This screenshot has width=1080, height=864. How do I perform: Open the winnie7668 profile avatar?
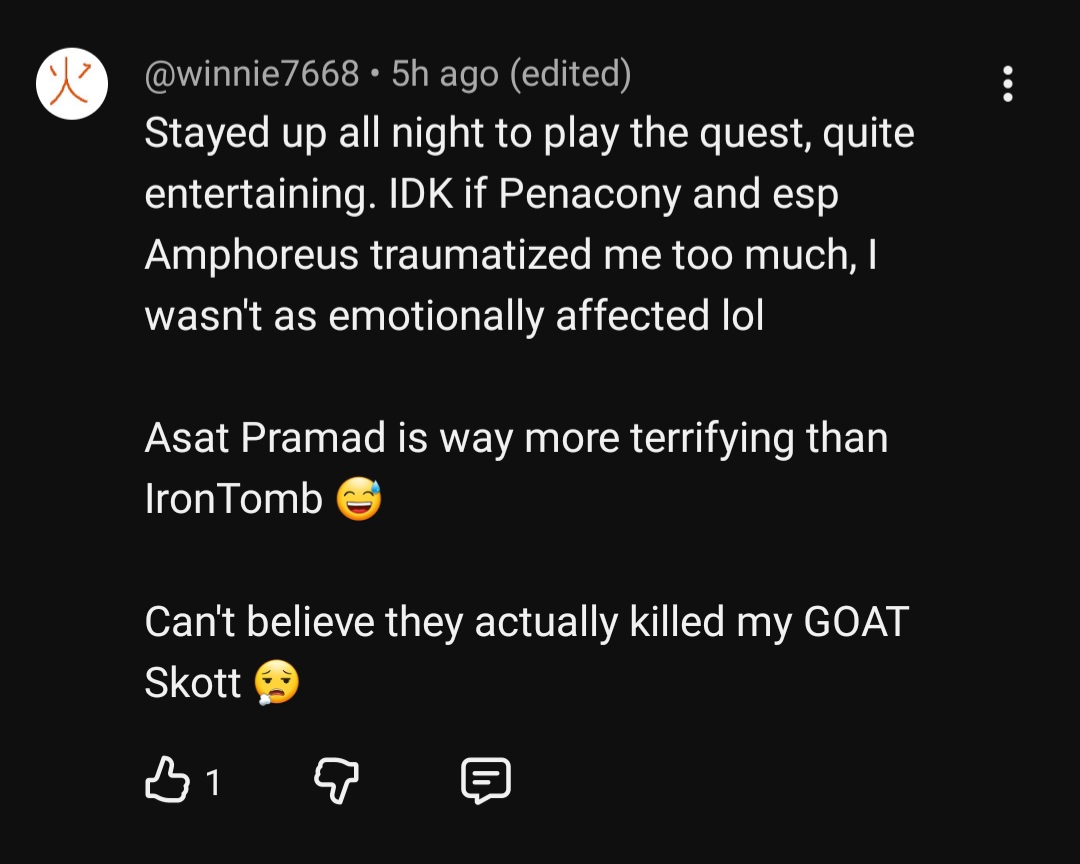(x=72, y=83)
